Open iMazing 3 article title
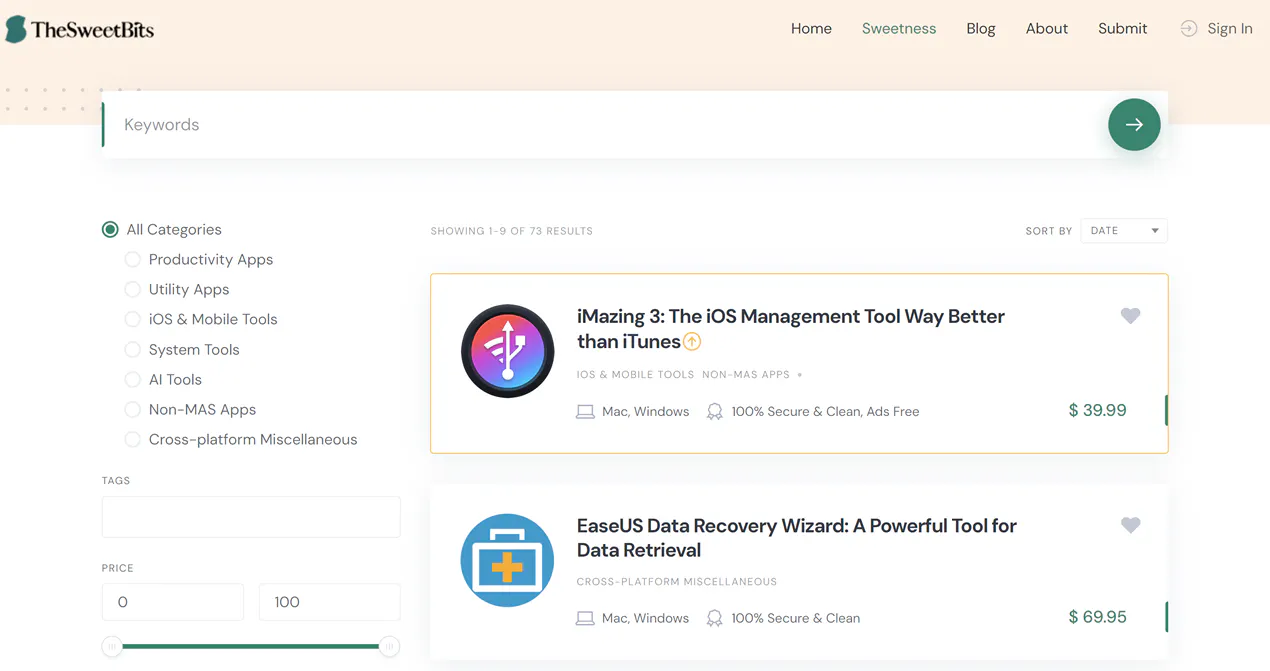Viewport: 1270px width, 671px height. coord(791,329)
